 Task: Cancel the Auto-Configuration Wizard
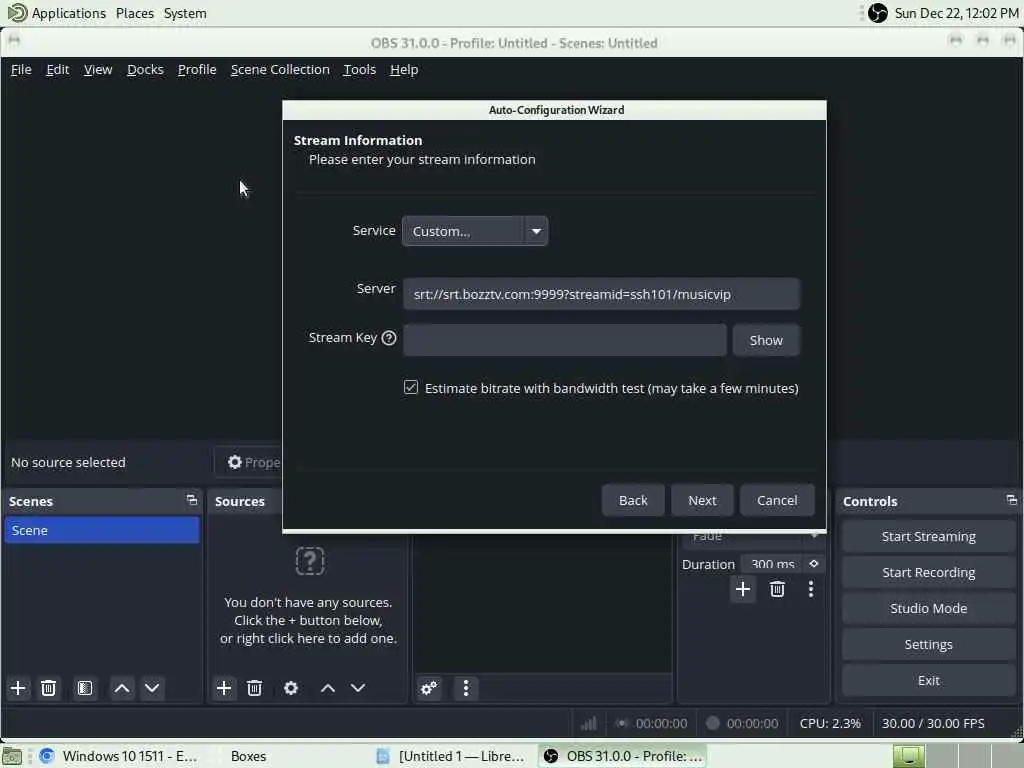[x=777, y=500]
